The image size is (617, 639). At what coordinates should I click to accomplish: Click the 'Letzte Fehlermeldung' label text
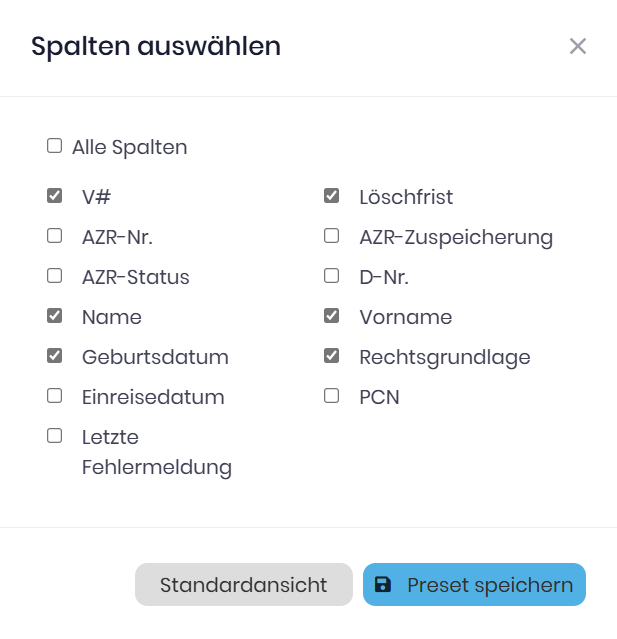point(156,452)
